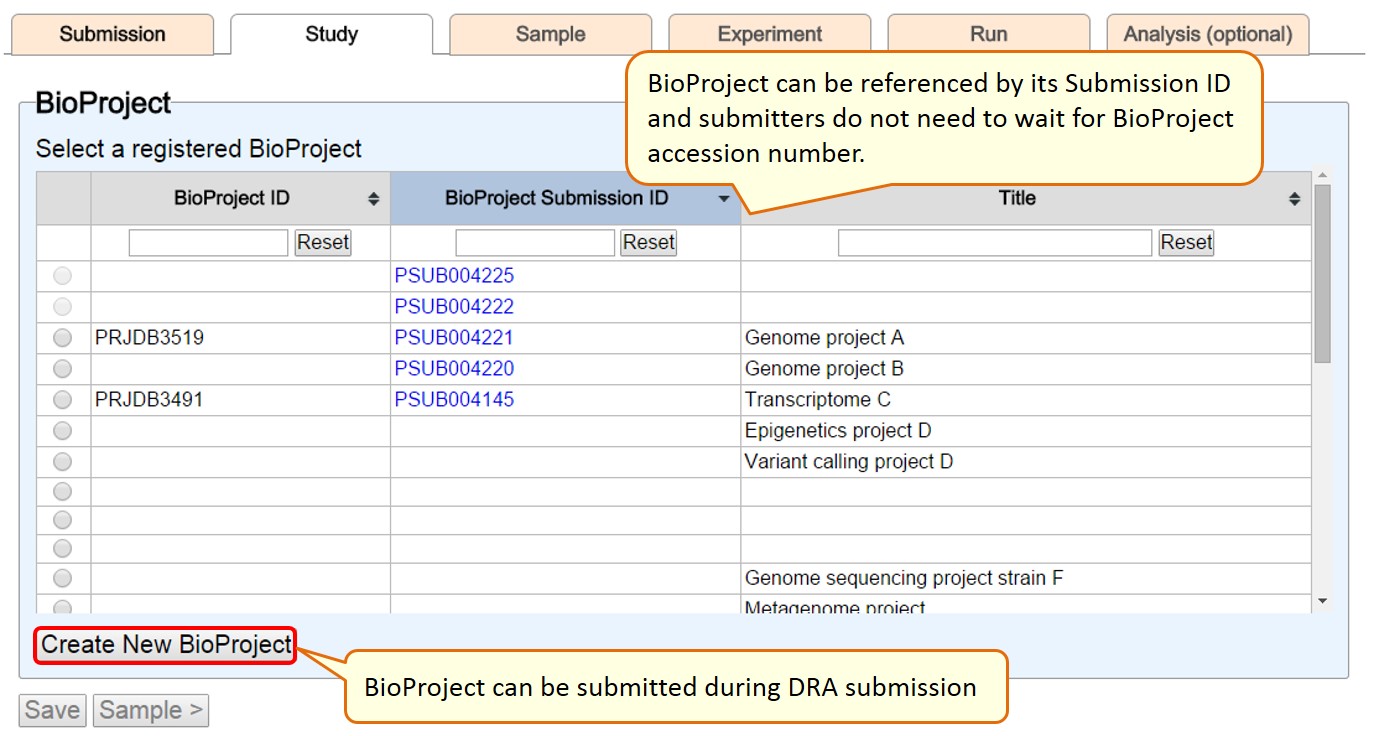The height and width of the screenshot is (736, 1374).
Task: Open the PSUB004225 submission link
Action: point(454,276)
